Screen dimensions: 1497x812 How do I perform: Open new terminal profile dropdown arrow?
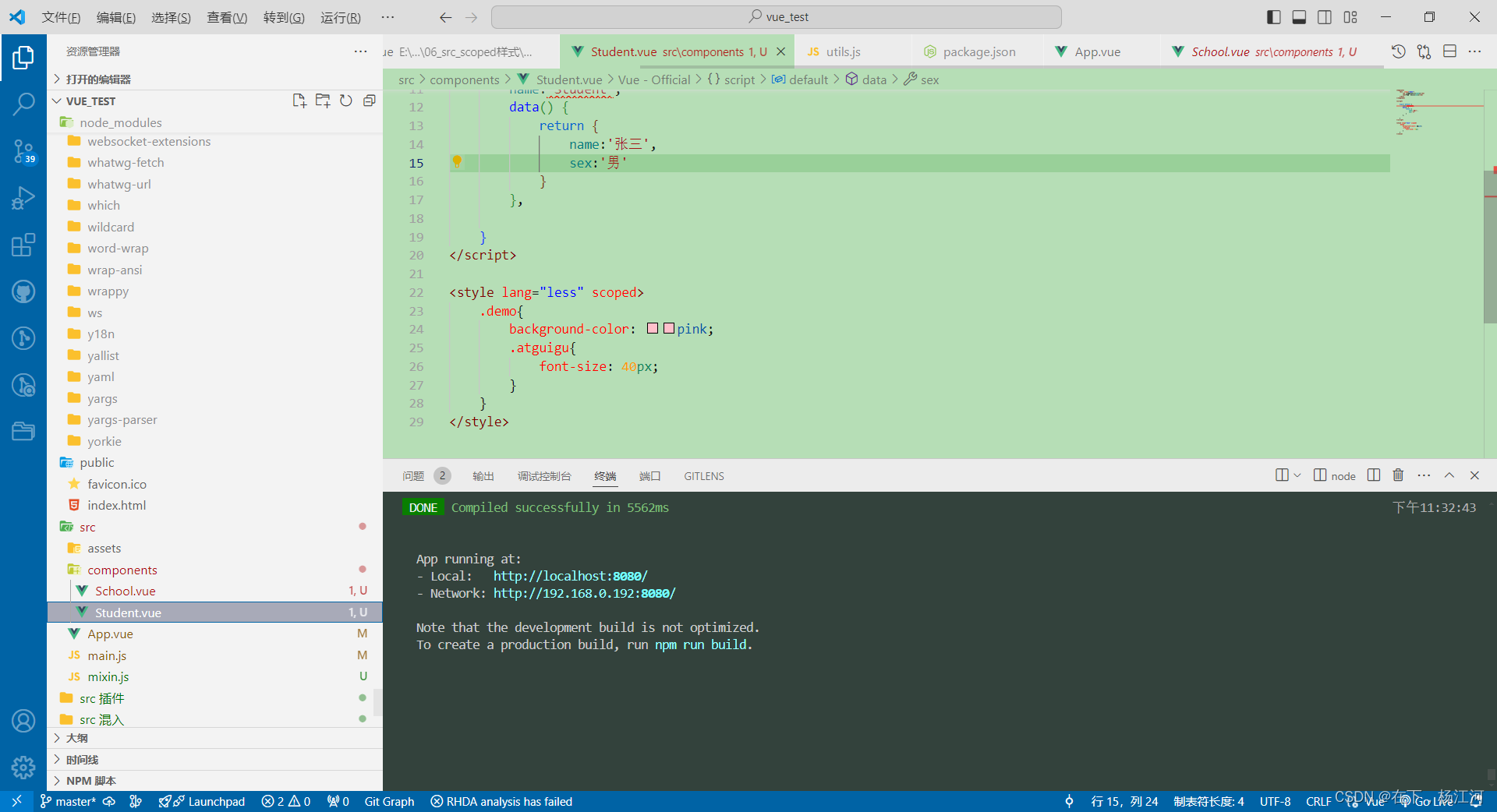pos(1297,475)
